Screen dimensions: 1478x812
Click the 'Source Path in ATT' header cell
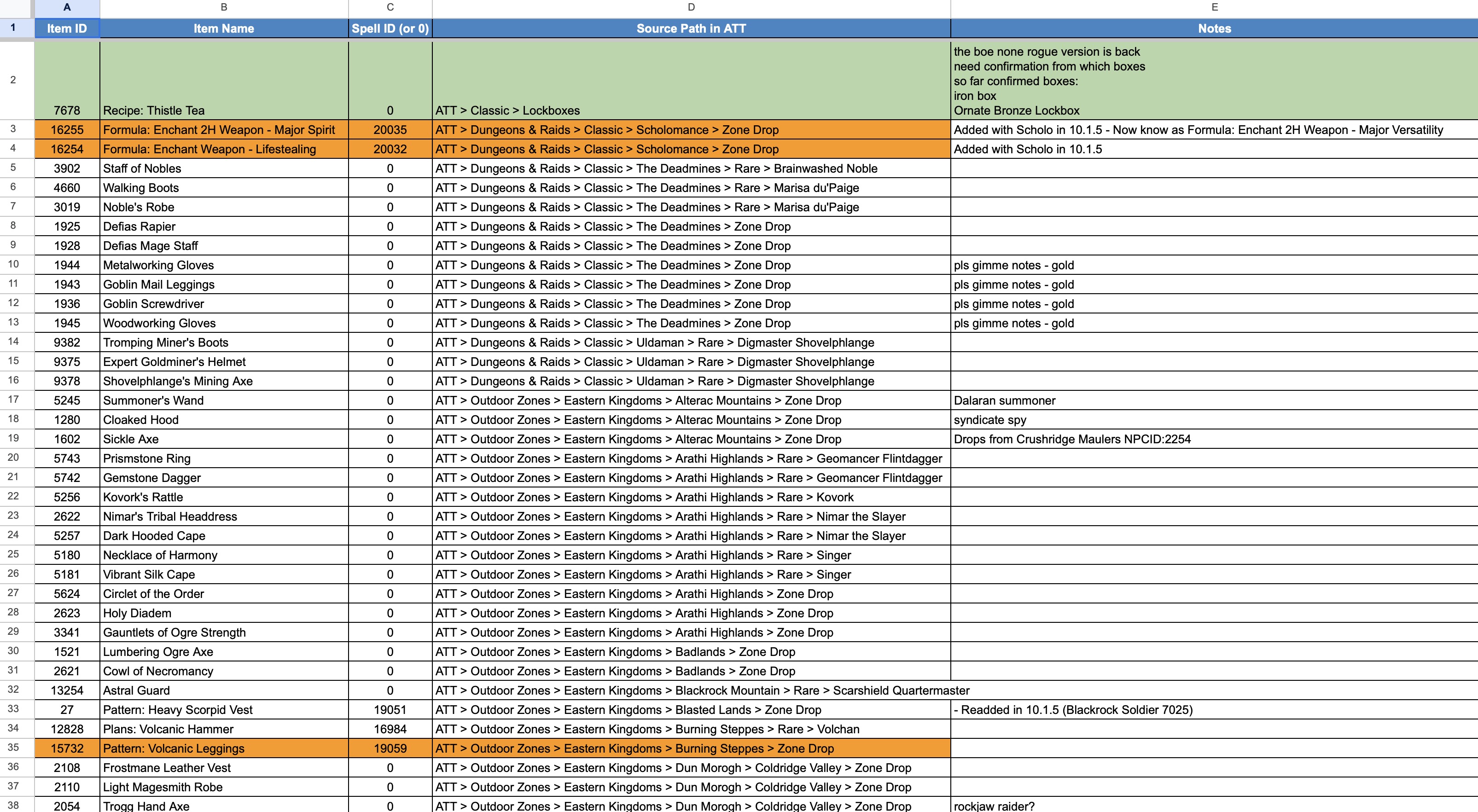[x=690, y=28]
